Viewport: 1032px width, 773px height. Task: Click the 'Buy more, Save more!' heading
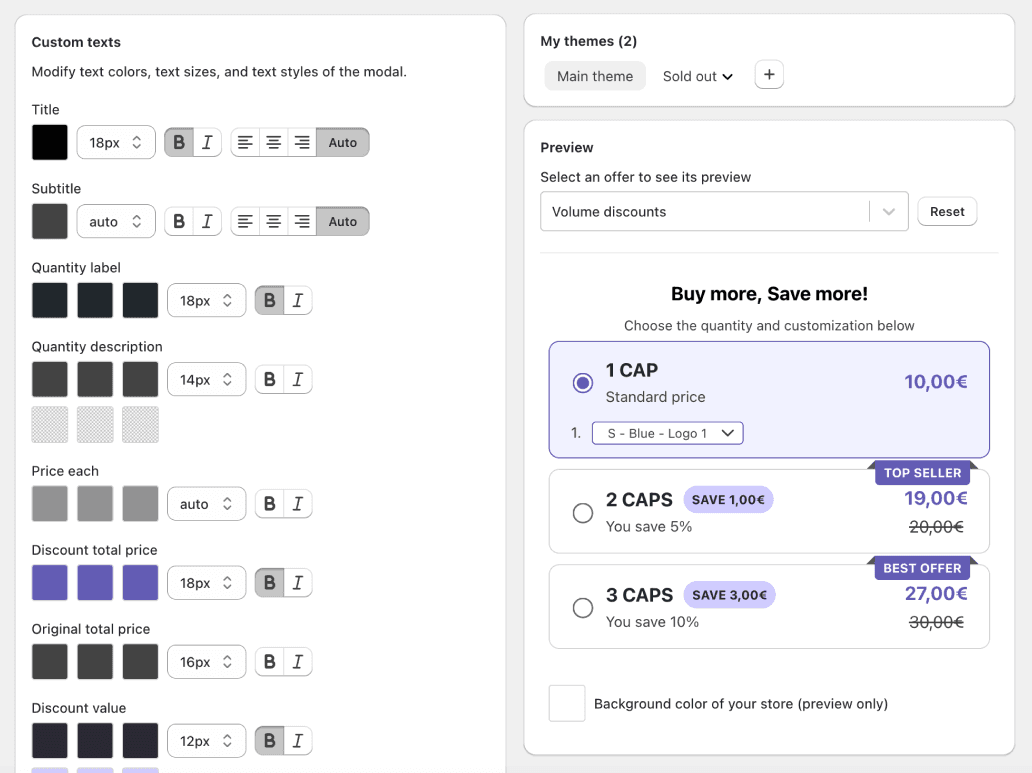click(769, 294)
